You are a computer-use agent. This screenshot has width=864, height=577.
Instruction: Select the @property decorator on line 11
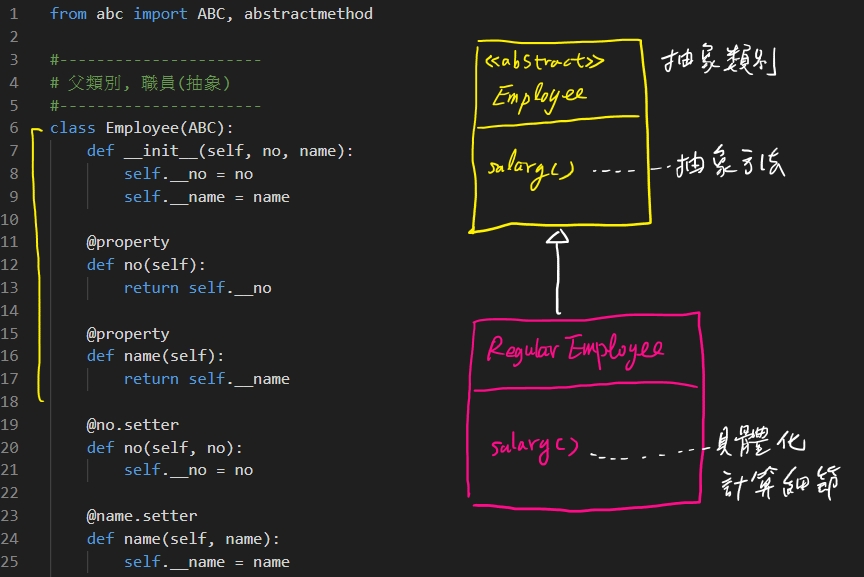[128, 242]
